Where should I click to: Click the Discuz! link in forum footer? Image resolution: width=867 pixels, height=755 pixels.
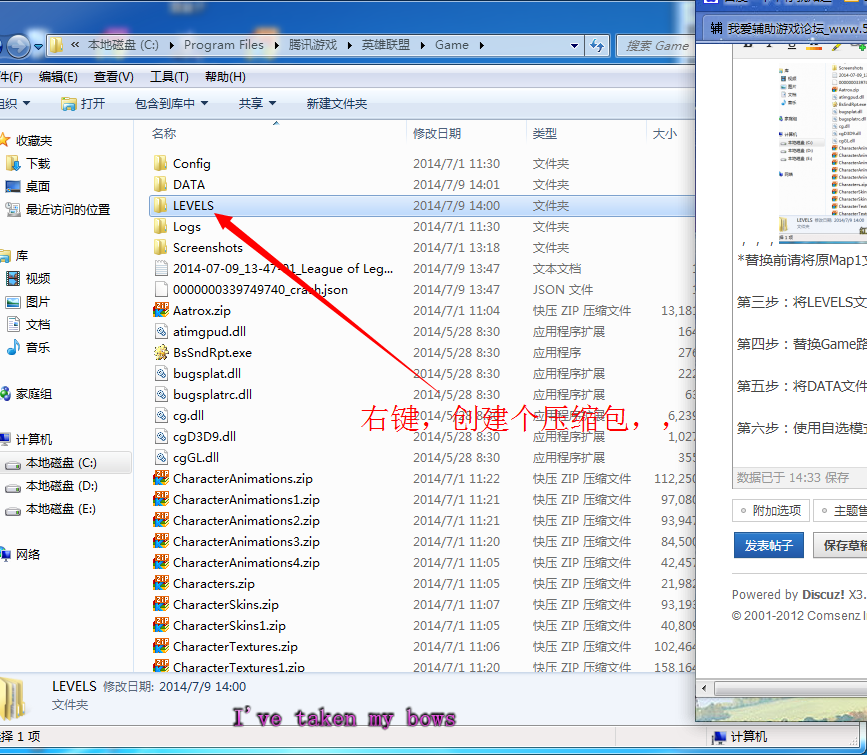823,595
